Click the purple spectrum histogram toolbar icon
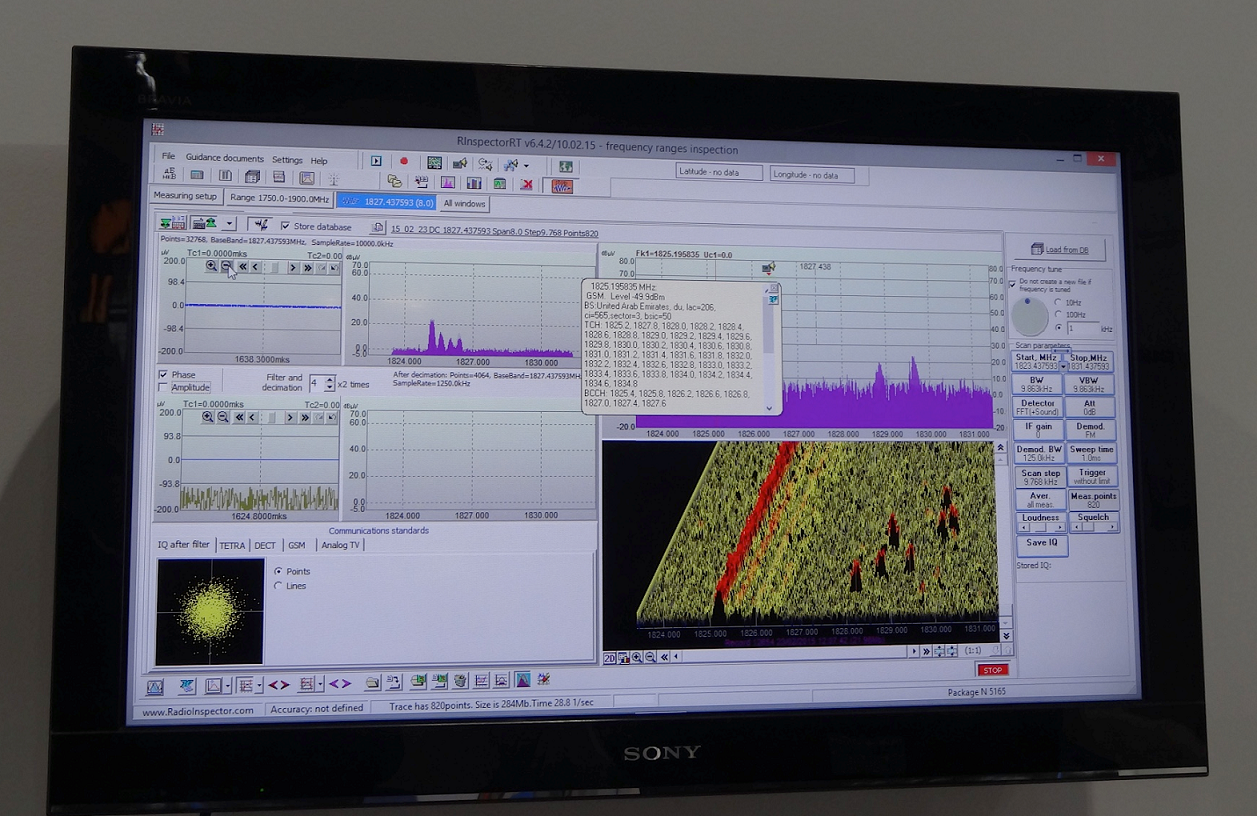This screenshot has height=816, width=1257. pyautogui.click(x=447, y=183)
